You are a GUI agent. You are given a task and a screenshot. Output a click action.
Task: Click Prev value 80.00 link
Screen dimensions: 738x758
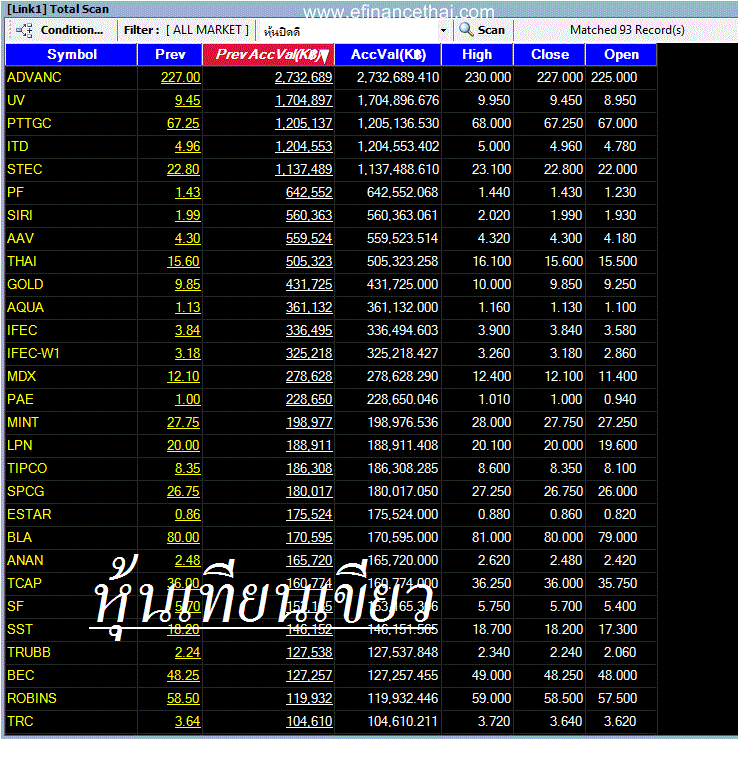[x=183, y=538]
